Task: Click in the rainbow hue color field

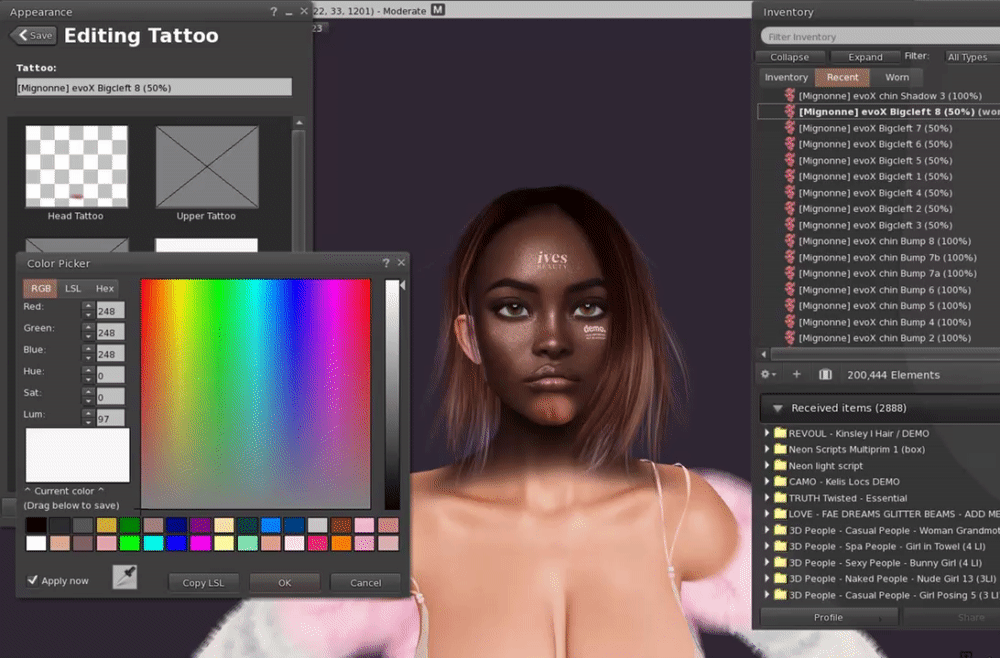Action: 255,393
